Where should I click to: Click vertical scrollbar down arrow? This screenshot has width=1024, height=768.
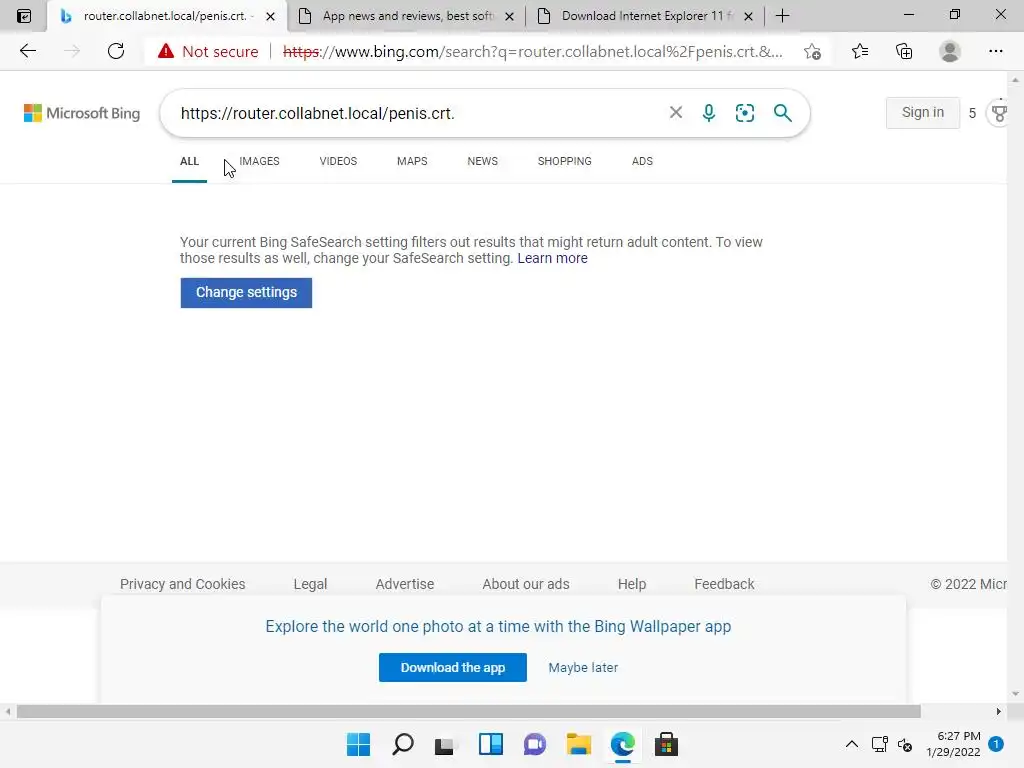(1015, 694)
